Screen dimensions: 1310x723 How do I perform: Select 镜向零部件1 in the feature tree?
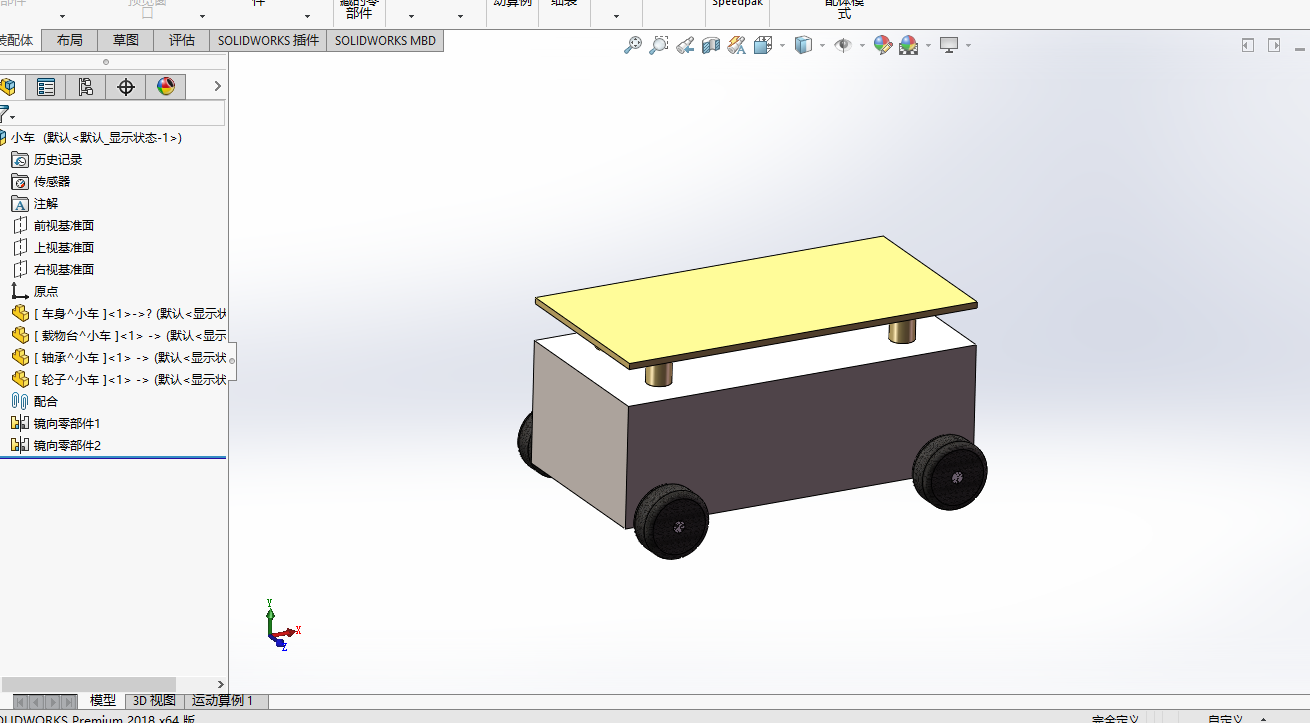tap(67, 423)
